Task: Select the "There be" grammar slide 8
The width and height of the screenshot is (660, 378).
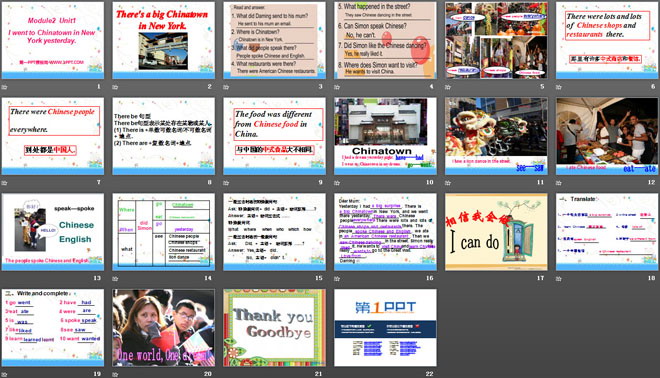Action: coord(163,136)
